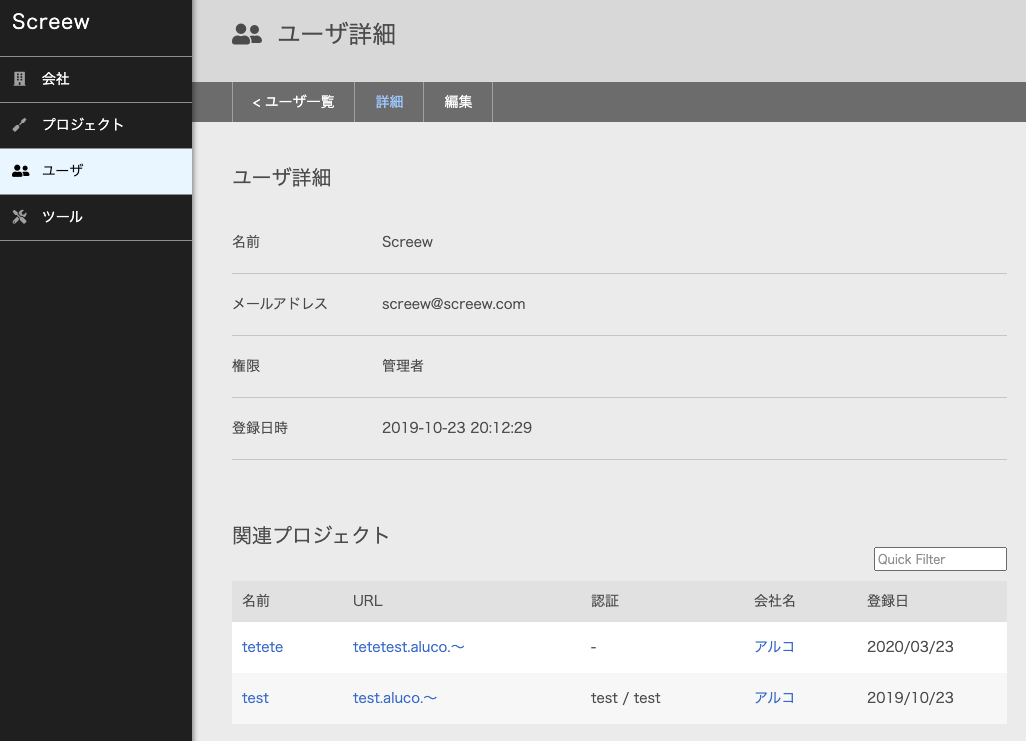Screen dimensions: 1026x741
Task: Click the building icon beside 会社
Action: pos(19,79)
